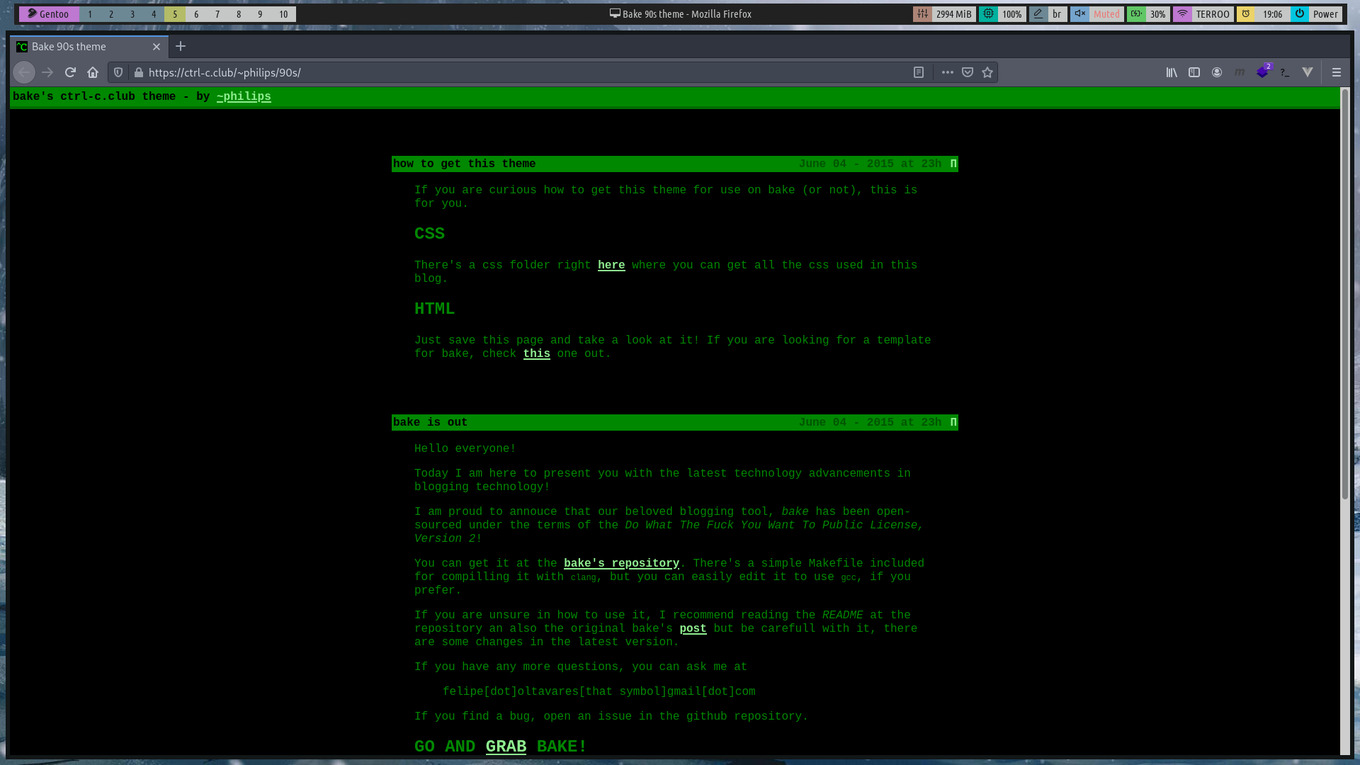Switch to workspace 3
The height and width of the screenshot is (765, 1360).
(x=132, y=14)
